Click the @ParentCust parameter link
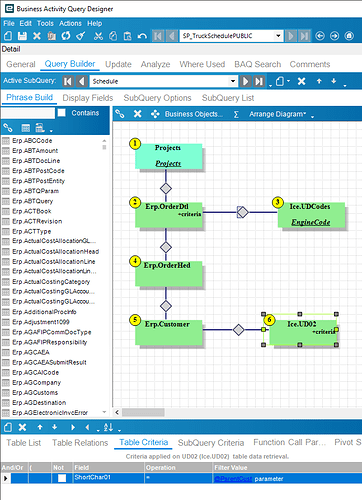The width and height of the screenshot is (362, 500). [x=233, y=479]
